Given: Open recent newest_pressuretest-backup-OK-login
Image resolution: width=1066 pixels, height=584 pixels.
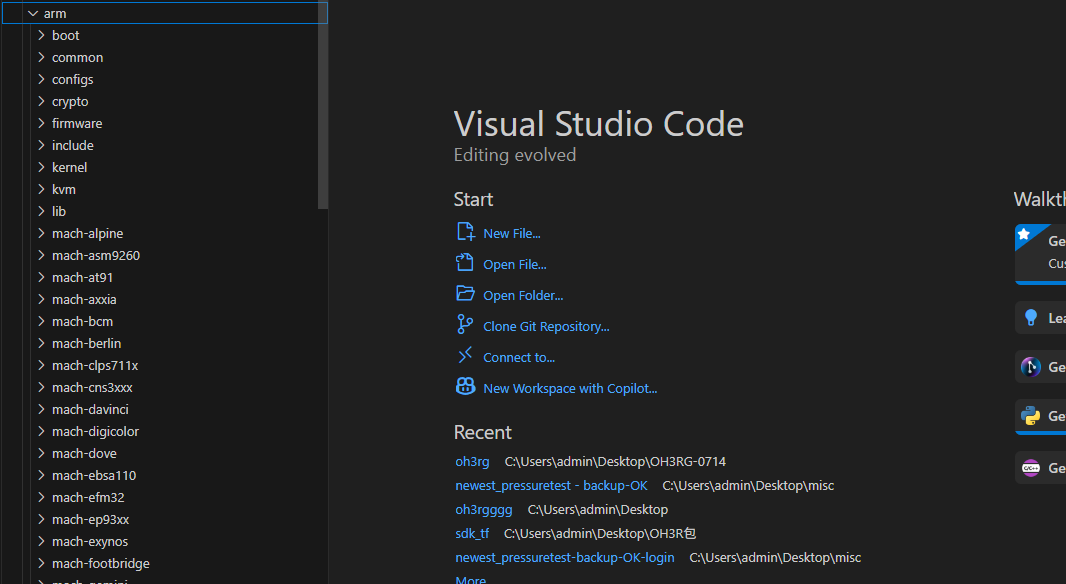Looking at the screenshot, I should coord(564,557).
